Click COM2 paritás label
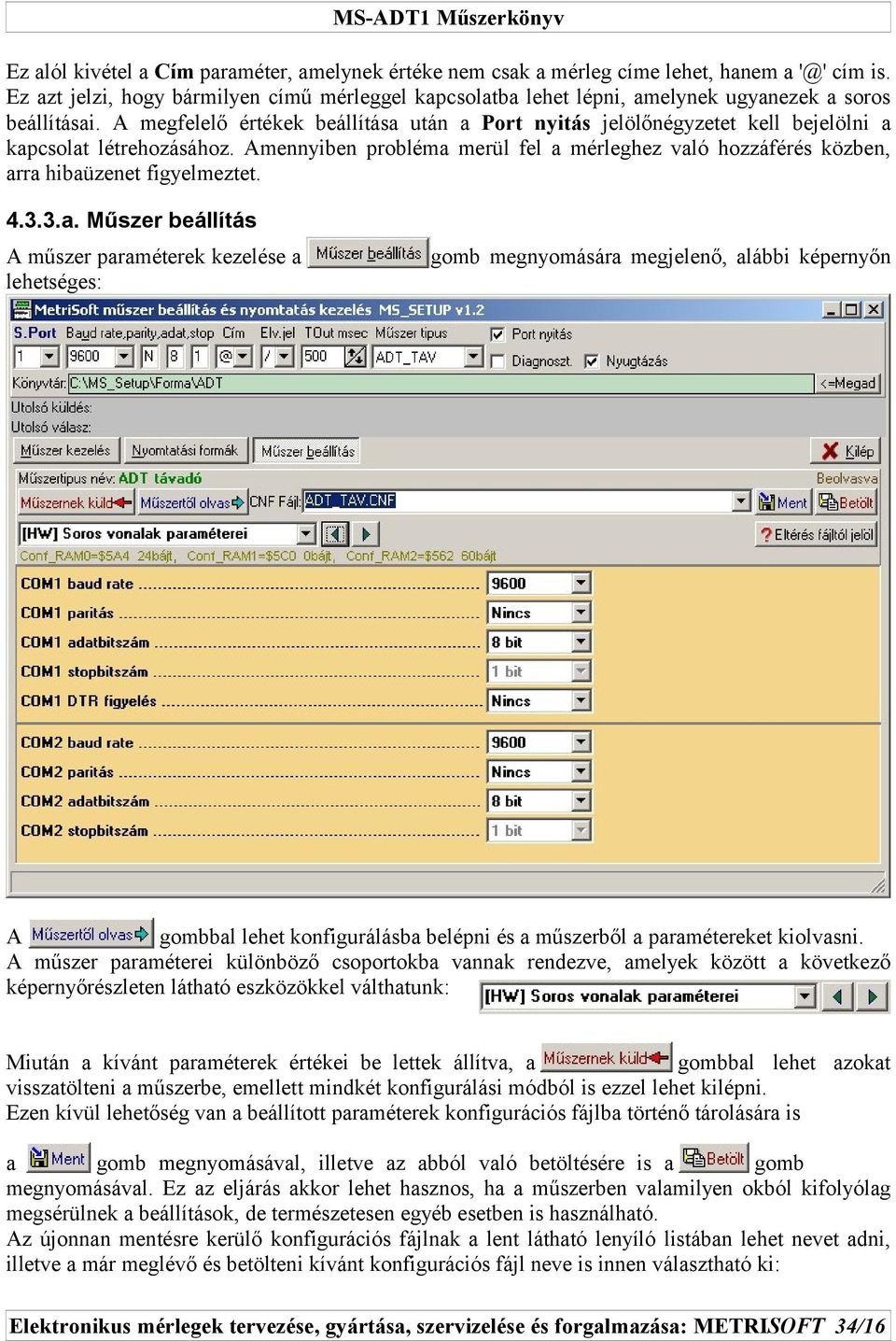 pyautogui.click(x=67, y=772)
